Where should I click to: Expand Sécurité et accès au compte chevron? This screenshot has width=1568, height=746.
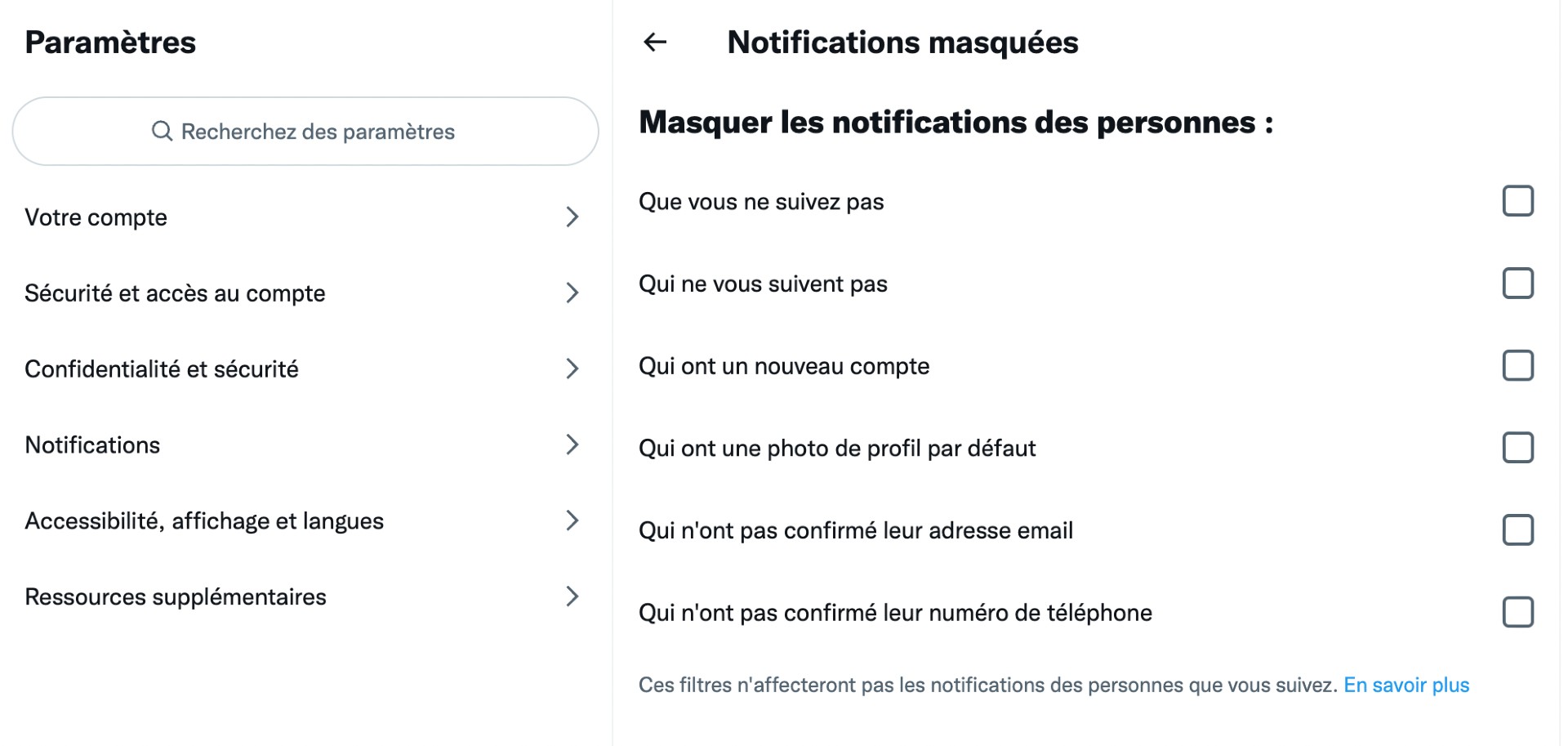coord(572,293)
